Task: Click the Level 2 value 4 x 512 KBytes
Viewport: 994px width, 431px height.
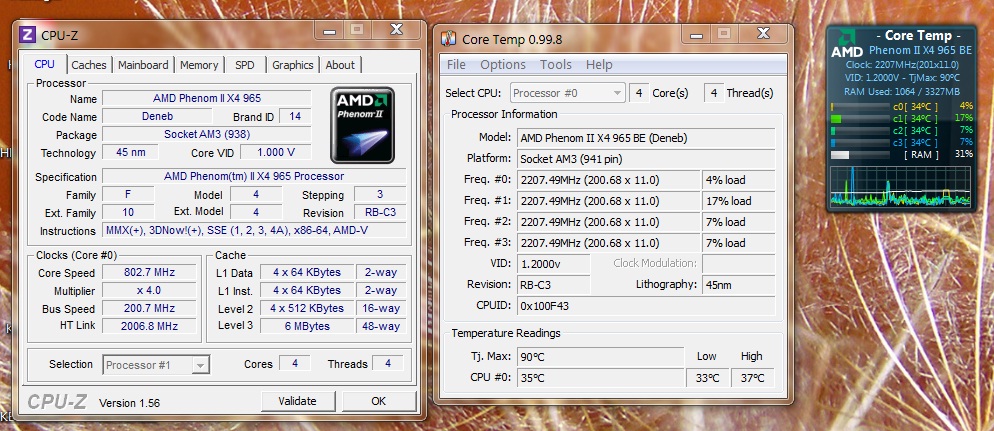Action: pos(307,309)
